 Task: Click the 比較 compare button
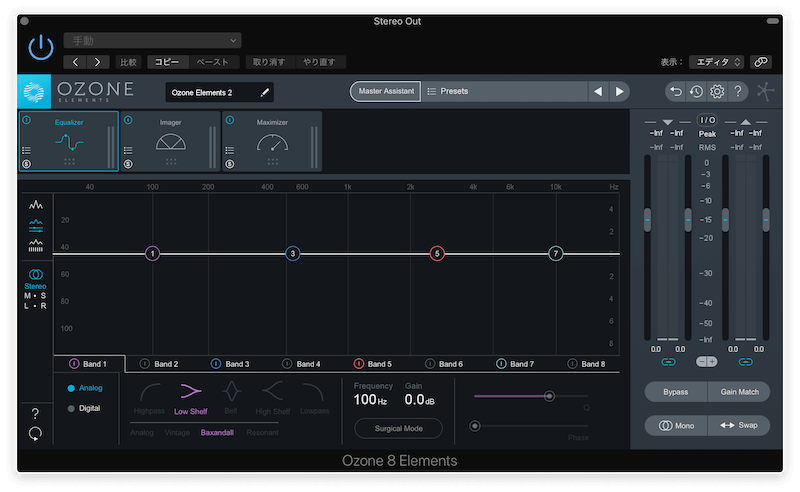129,62
